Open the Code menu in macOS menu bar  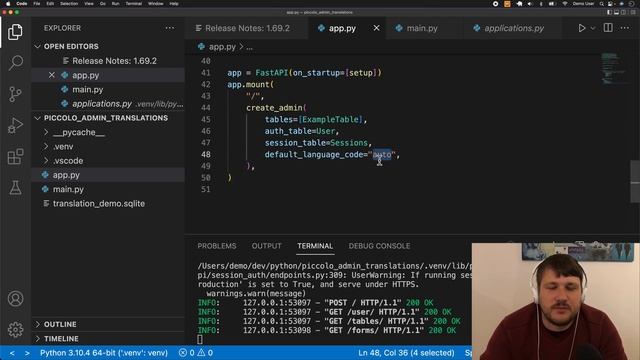[x=22, y=4]
